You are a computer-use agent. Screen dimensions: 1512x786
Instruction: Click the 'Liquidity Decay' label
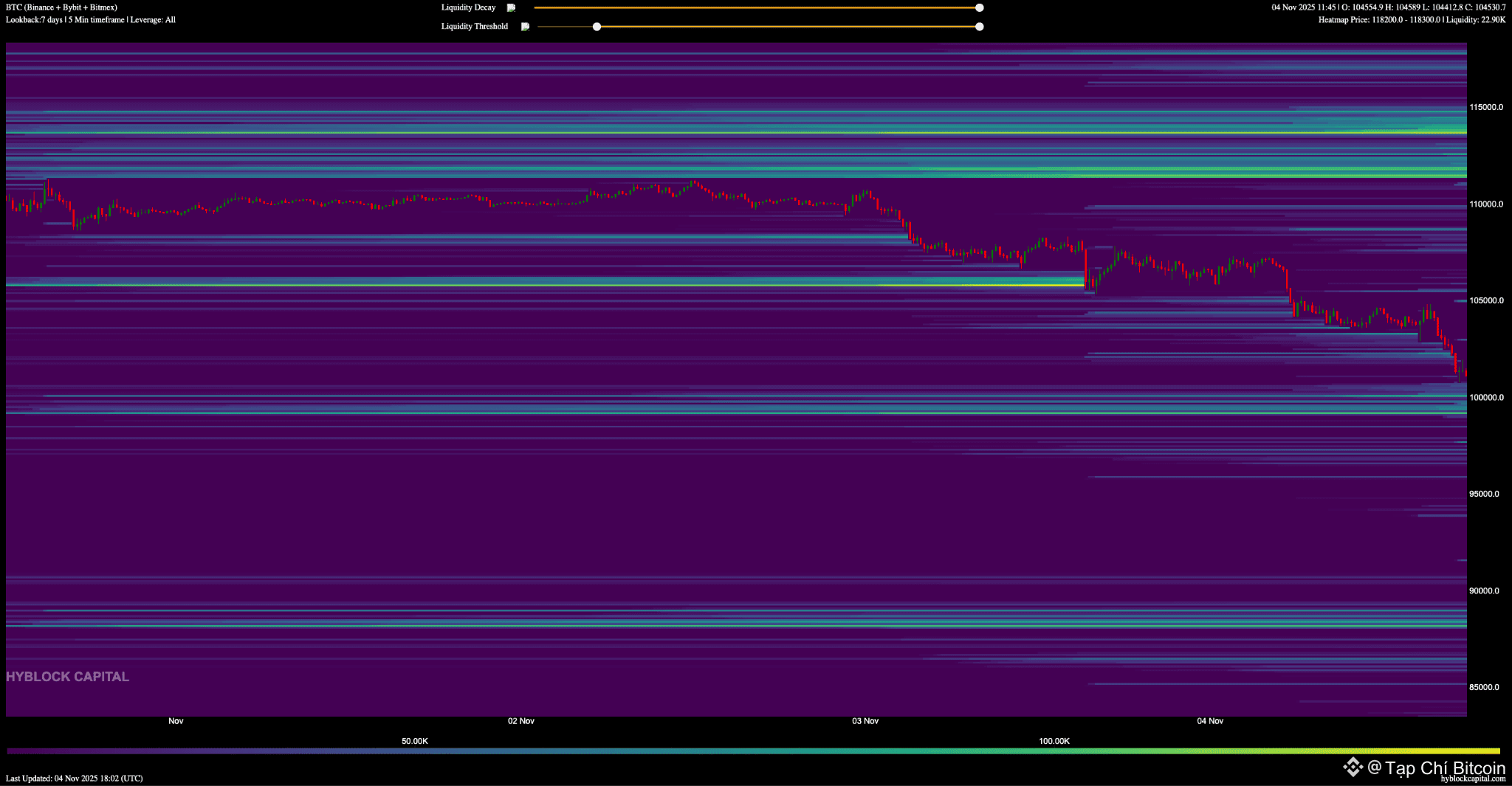(468, 7)
